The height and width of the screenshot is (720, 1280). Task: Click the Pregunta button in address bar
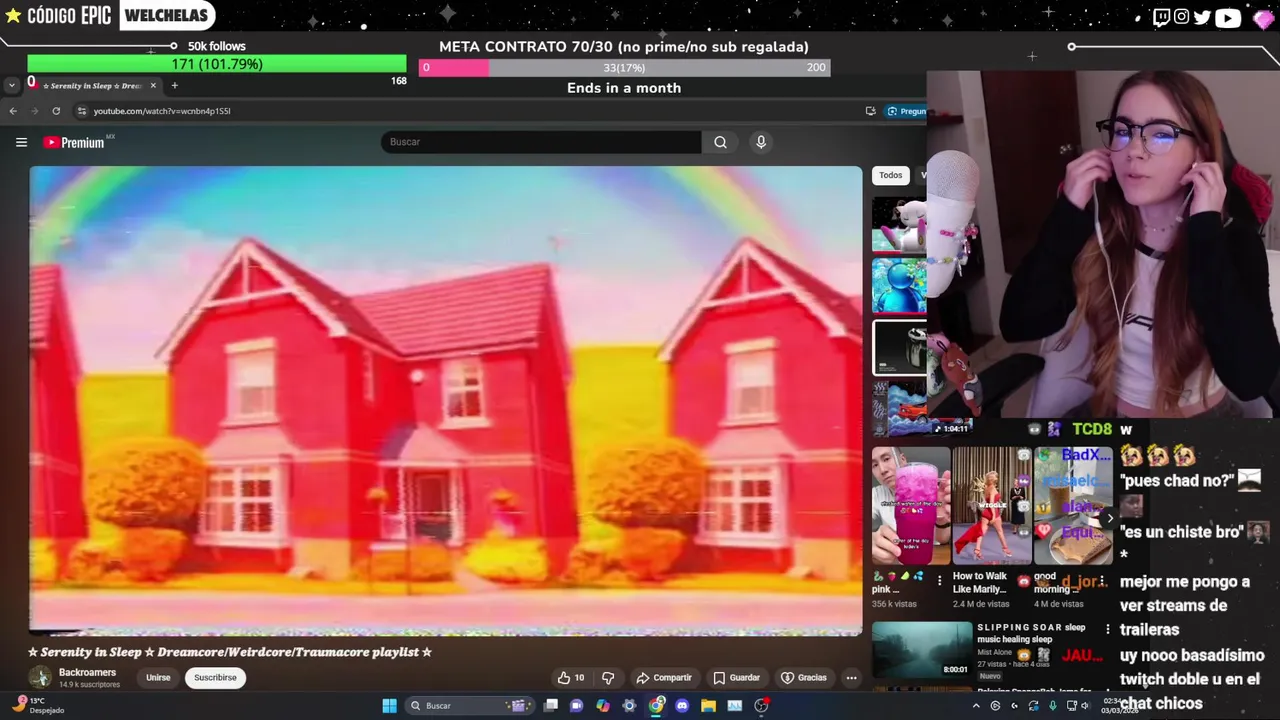pyautogui.click(x=906, y=111)
